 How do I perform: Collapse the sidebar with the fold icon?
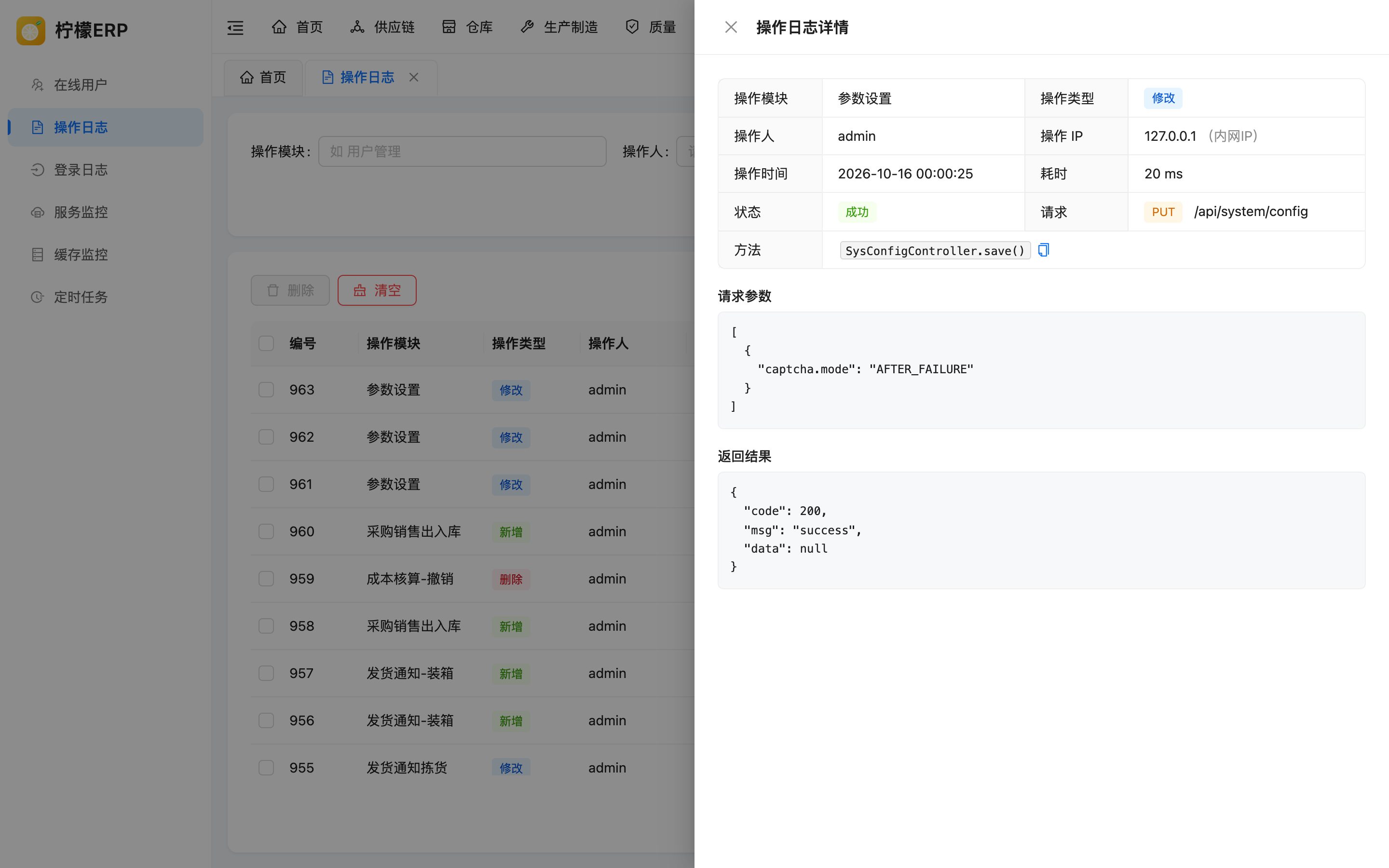(x=235, y=27)
